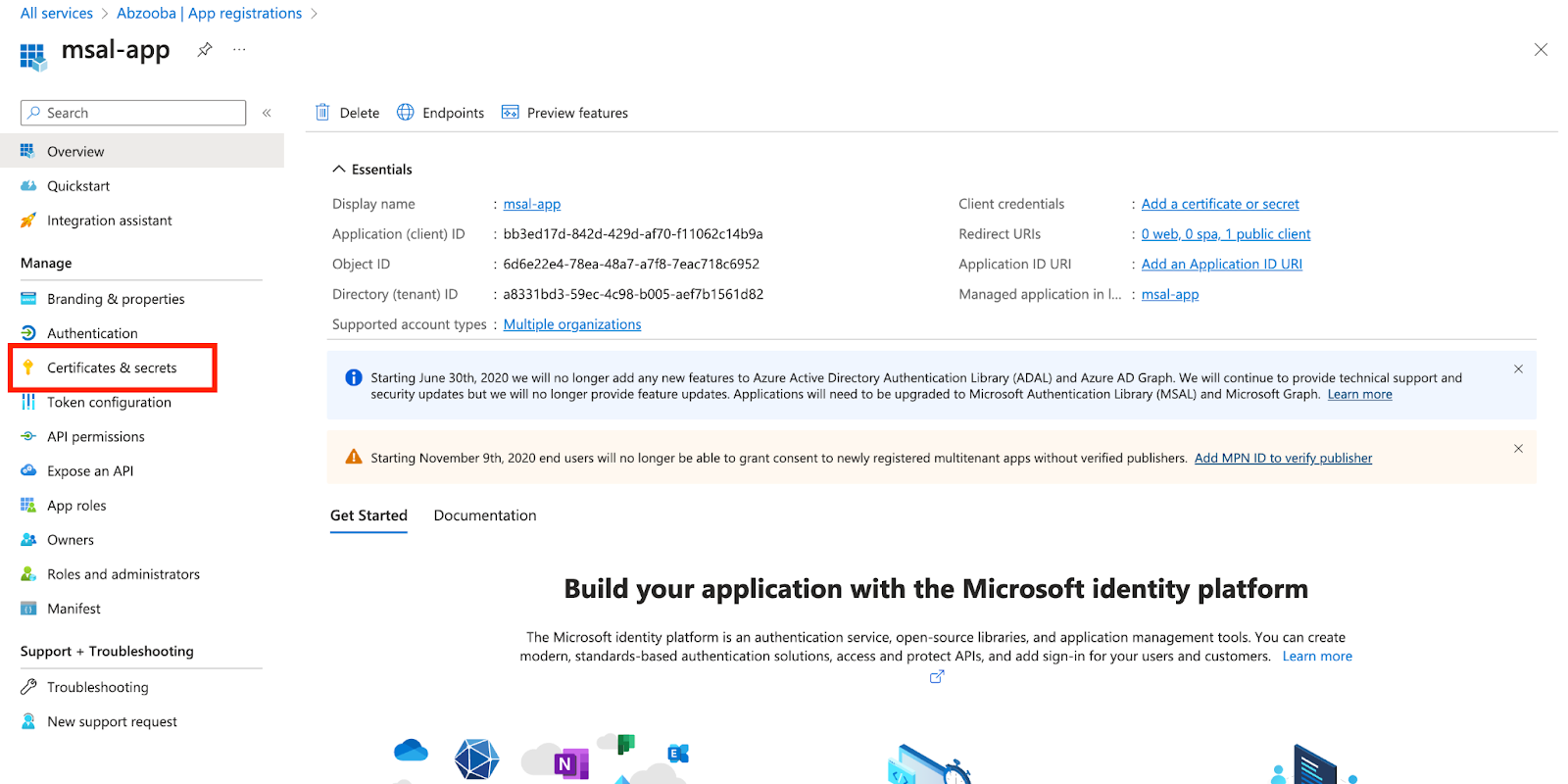Click the Preview features icon
1568x784 pixels.
click(x=510, y=113)
